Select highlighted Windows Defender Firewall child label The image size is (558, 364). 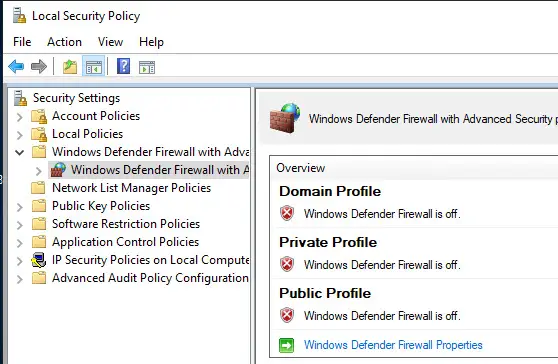(x=160, y=170)
